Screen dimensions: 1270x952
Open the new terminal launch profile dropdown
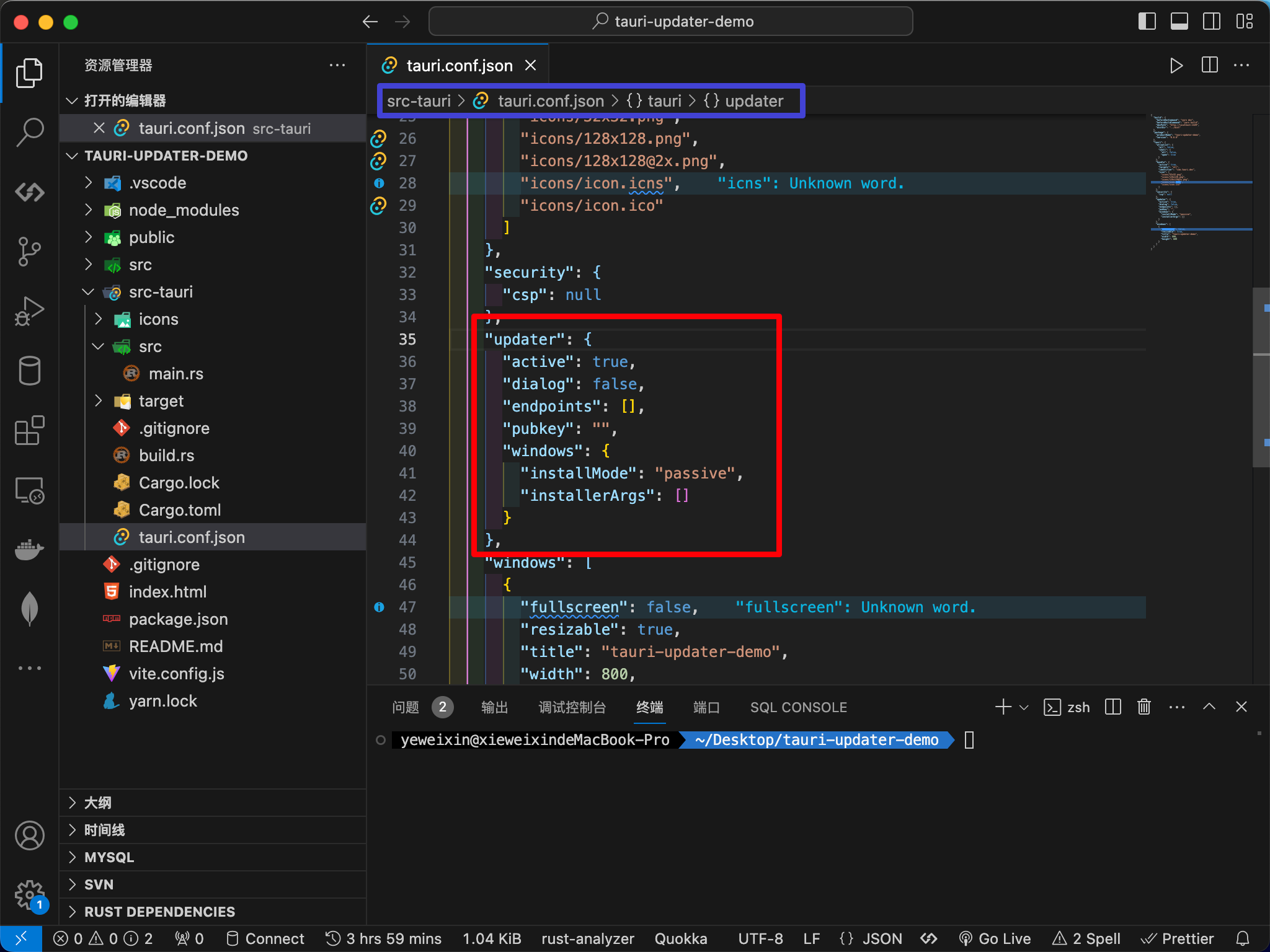pos(1024,707)
